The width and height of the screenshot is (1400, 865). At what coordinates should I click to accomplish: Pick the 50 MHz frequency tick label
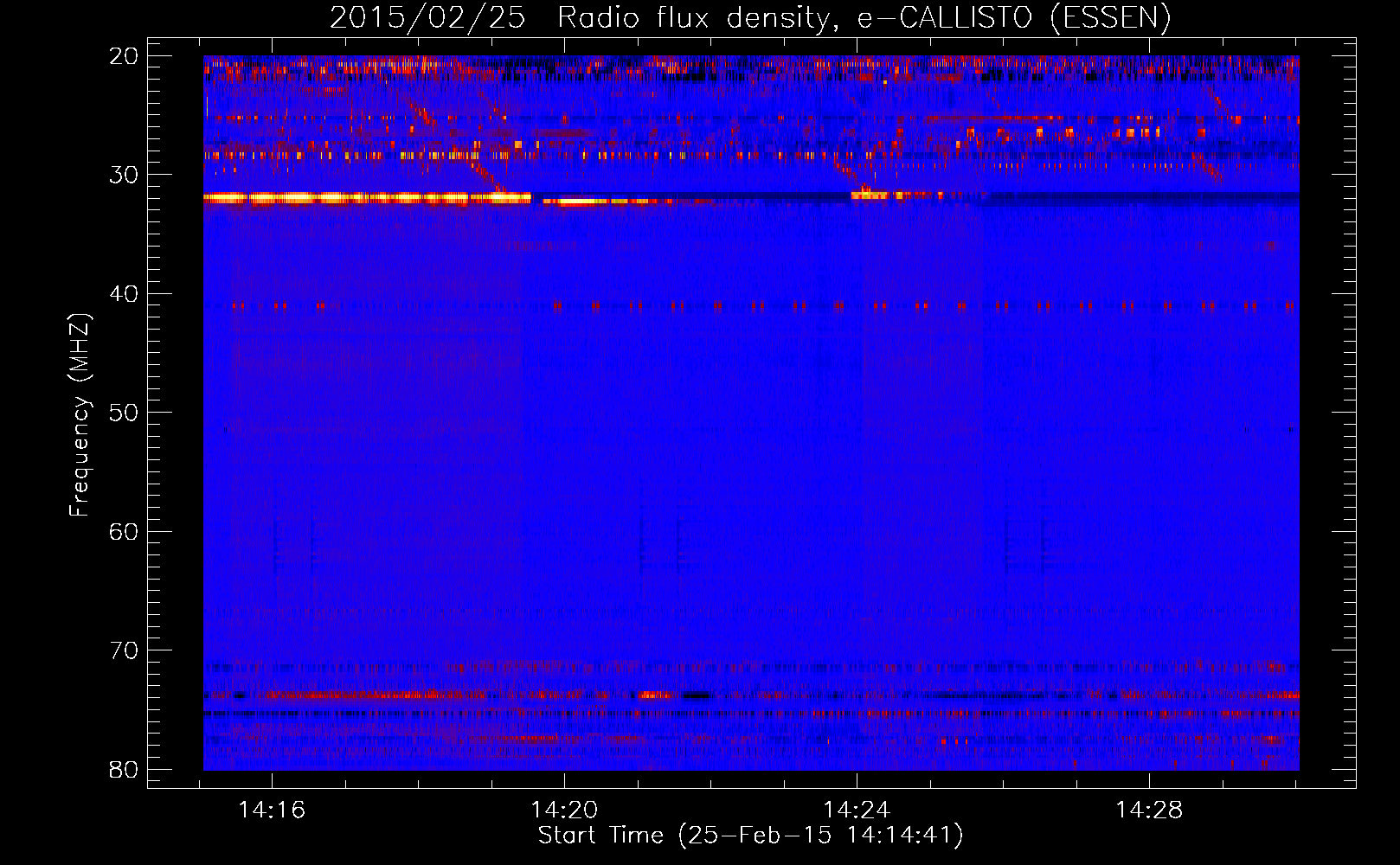click(124, 413)
